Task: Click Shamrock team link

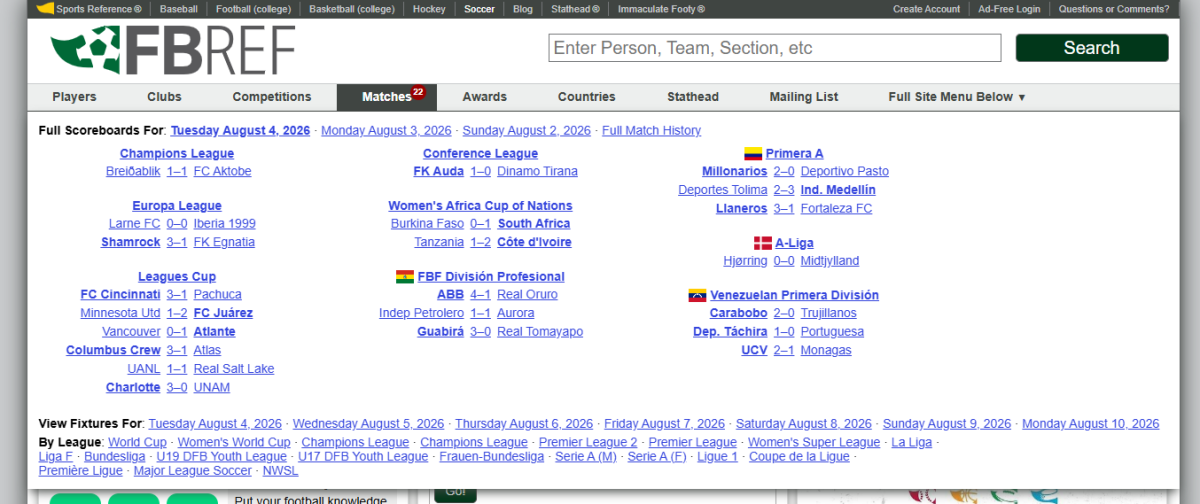Action: tap(131, 242)
